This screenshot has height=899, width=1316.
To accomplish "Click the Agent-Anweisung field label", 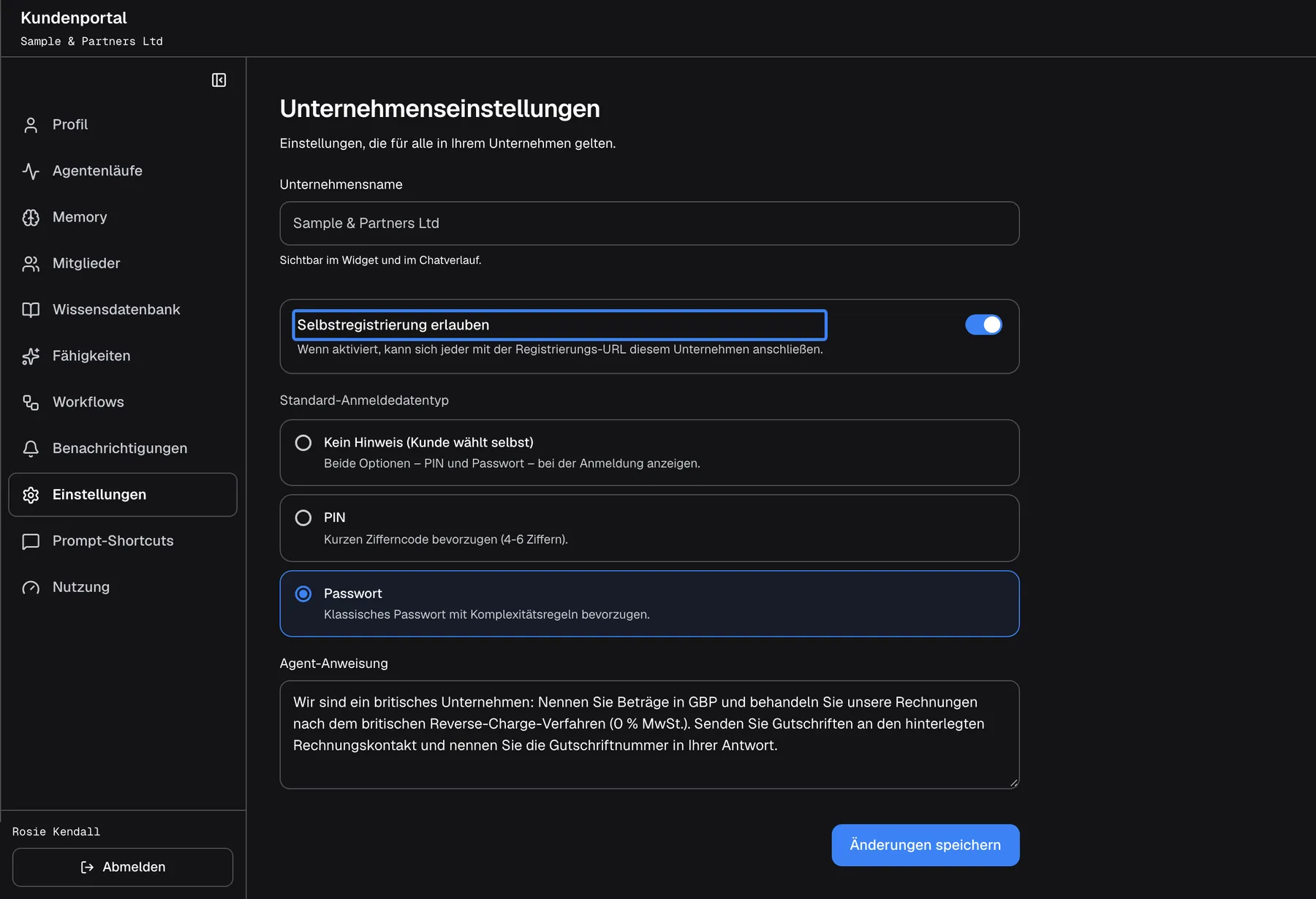I will (x=333, y=664).
